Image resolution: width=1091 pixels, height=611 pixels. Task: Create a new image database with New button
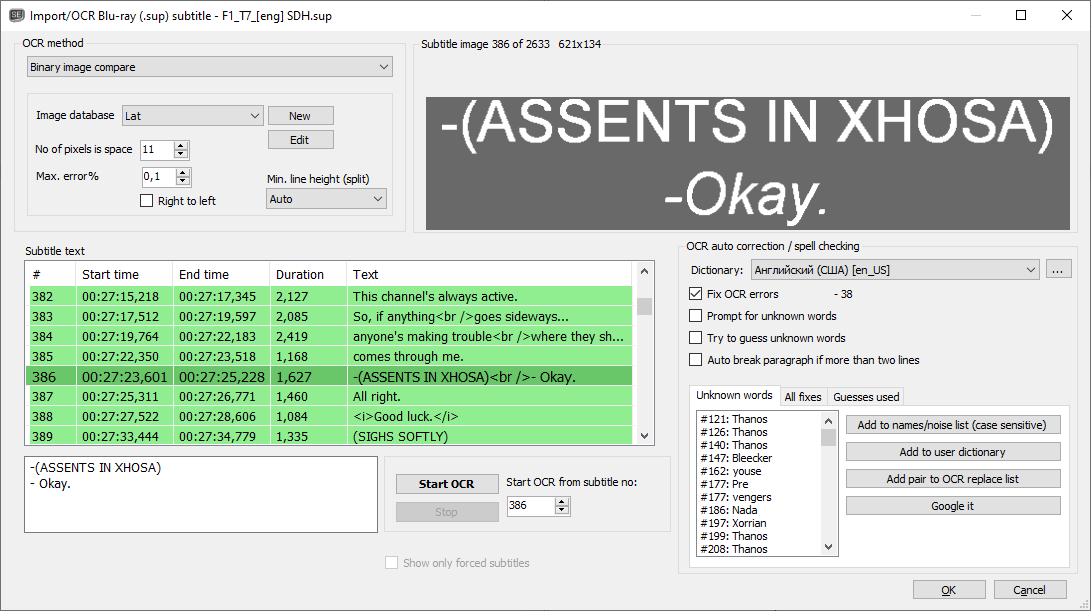[x=300, y=115]
